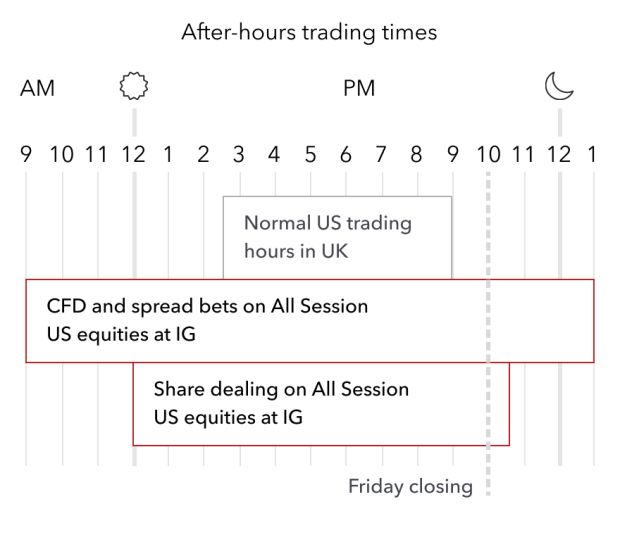620x535 pixels.
Task: Click the 10 PM hour label by the dashed line
Action: pos(488,154)
